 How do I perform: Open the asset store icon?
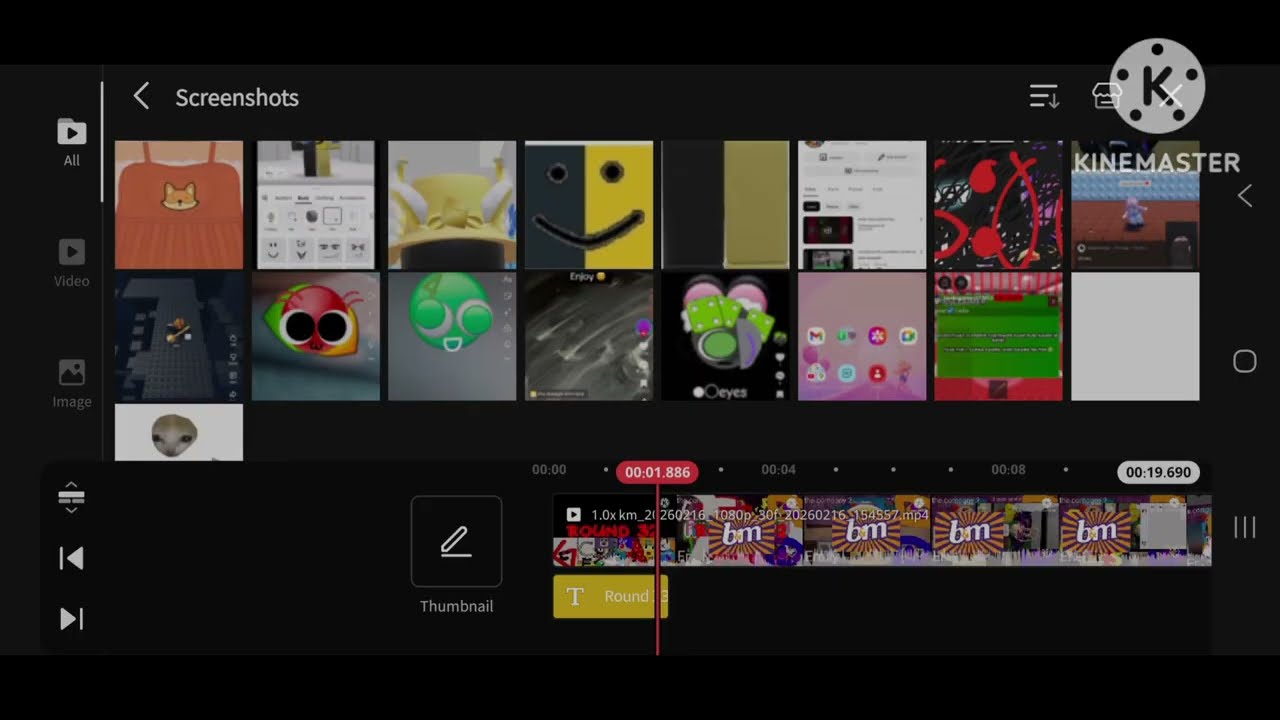point(1107,96)
